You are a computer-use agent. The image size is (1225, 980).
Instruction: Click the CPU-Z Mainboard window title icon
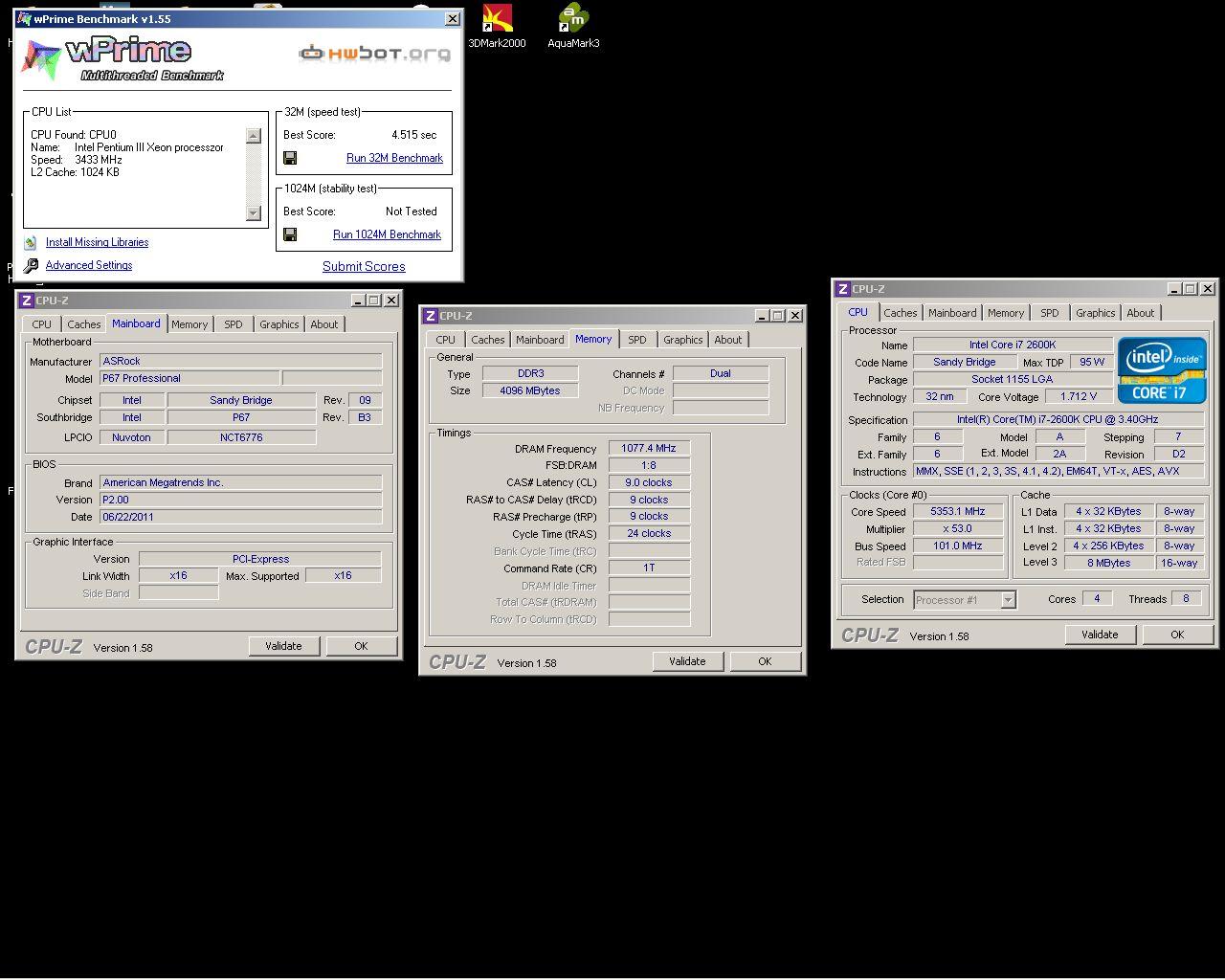coord(27,301)
